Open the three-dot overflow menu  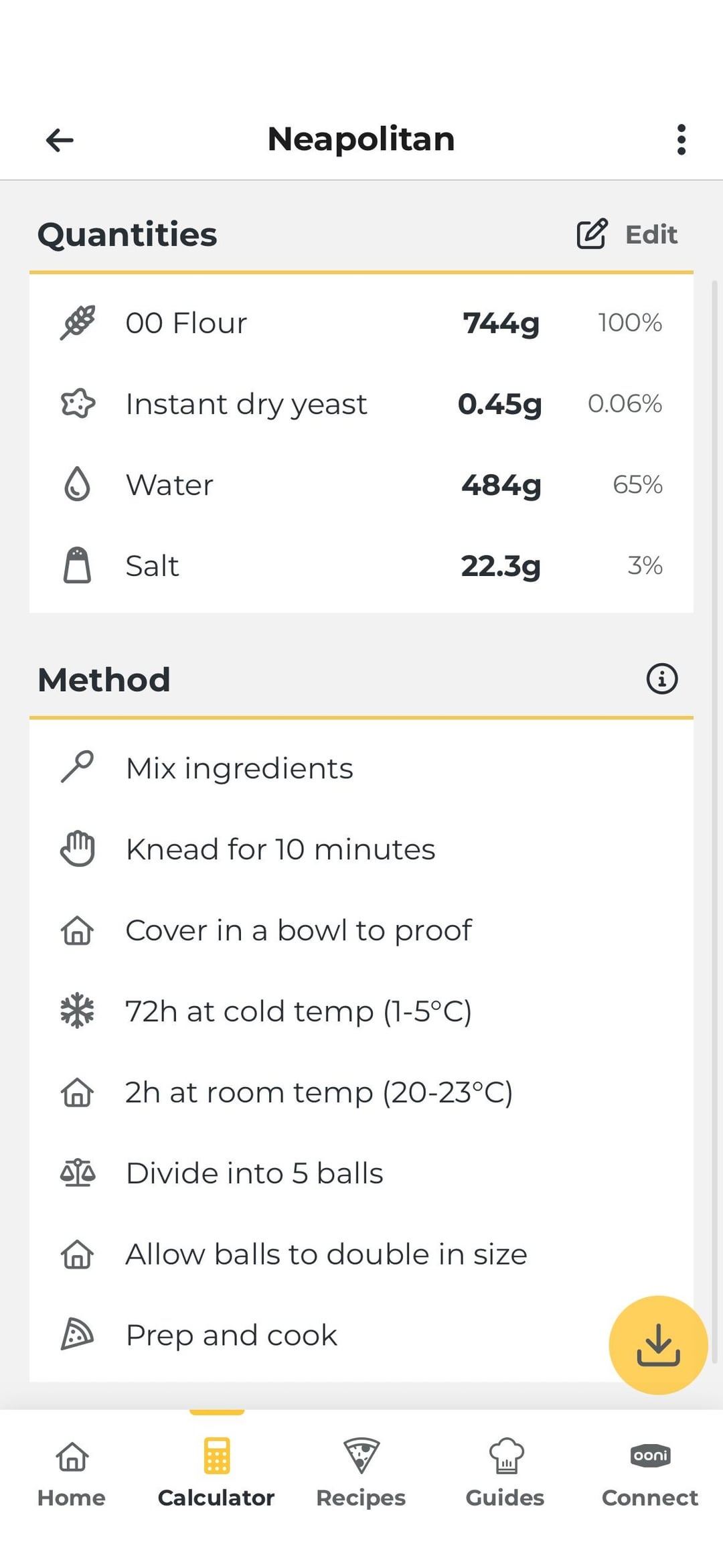681,139
